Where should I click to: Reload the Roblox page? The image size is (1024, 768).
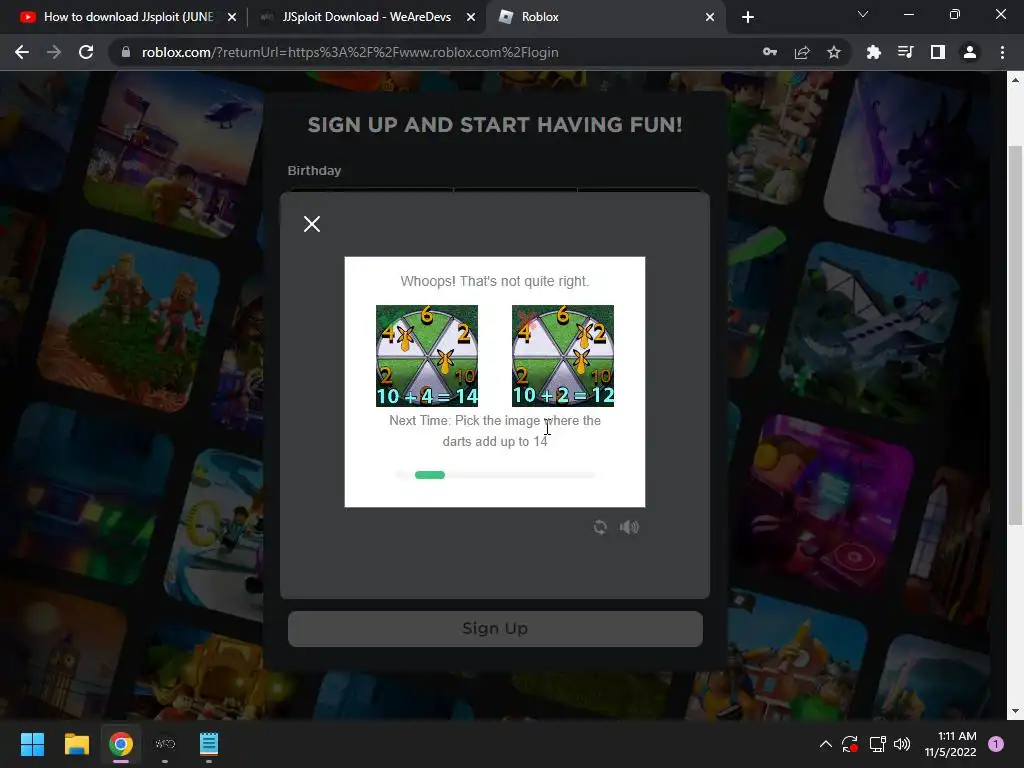pyautogui.click(x=86, y=52)
